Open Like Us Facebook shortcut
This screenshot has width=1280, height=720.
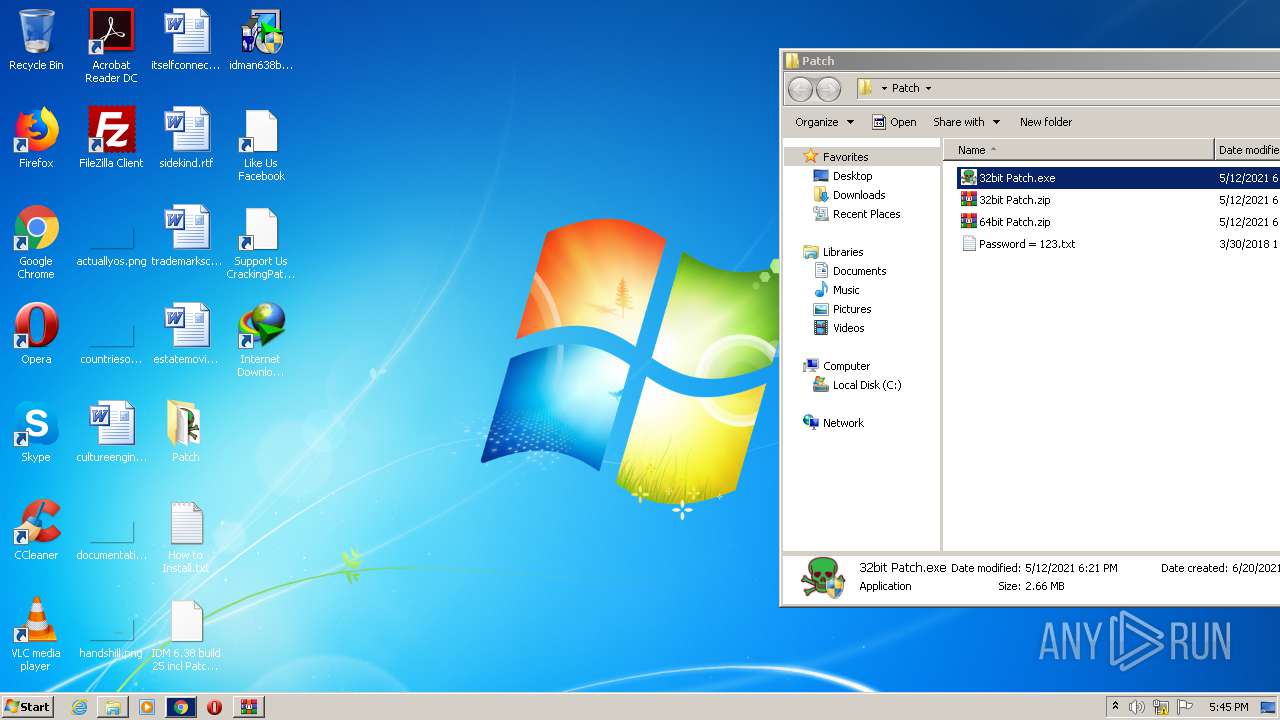261,145
